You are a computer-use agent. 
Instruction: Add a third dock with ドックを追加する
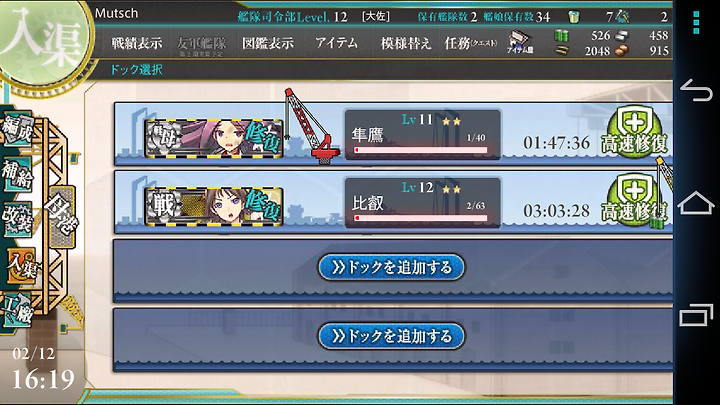point(391,267)
